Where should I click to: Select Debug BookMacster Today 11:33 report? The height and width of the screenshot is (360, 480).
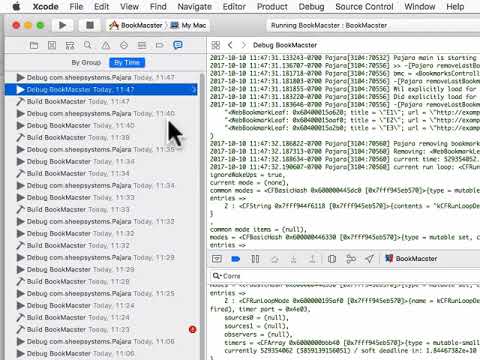coord(101,197)
